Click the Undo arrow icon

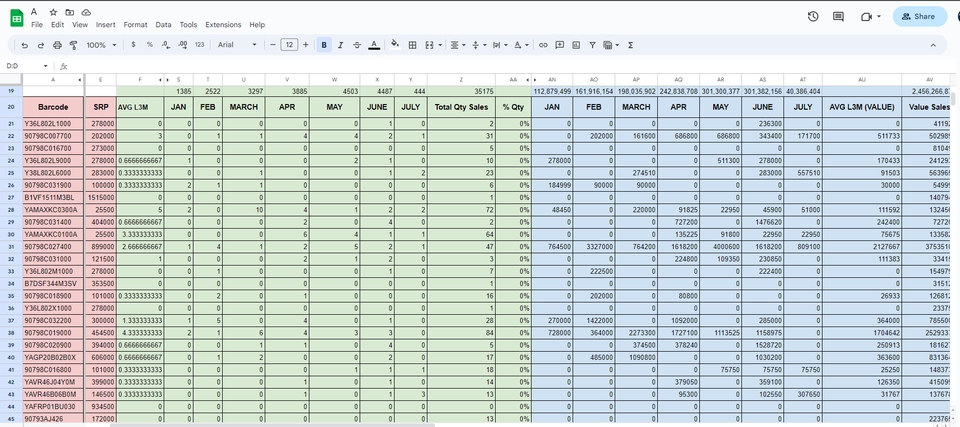[24, 45]
